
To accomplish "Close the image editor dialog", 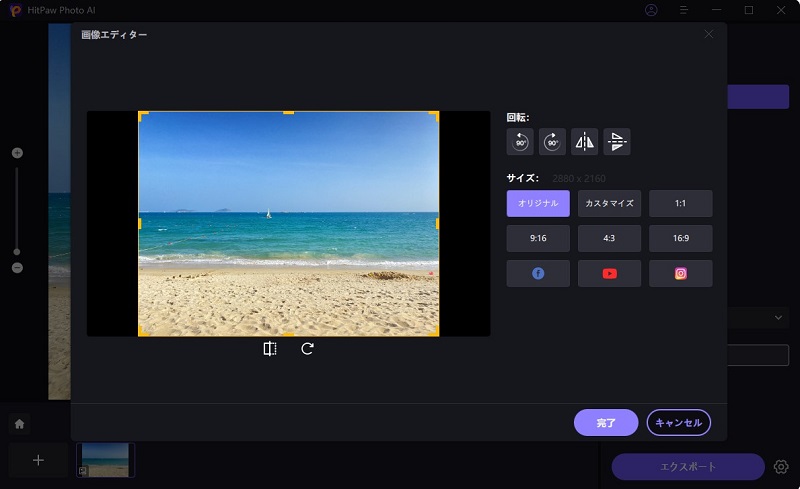I will tap(709, 34).
